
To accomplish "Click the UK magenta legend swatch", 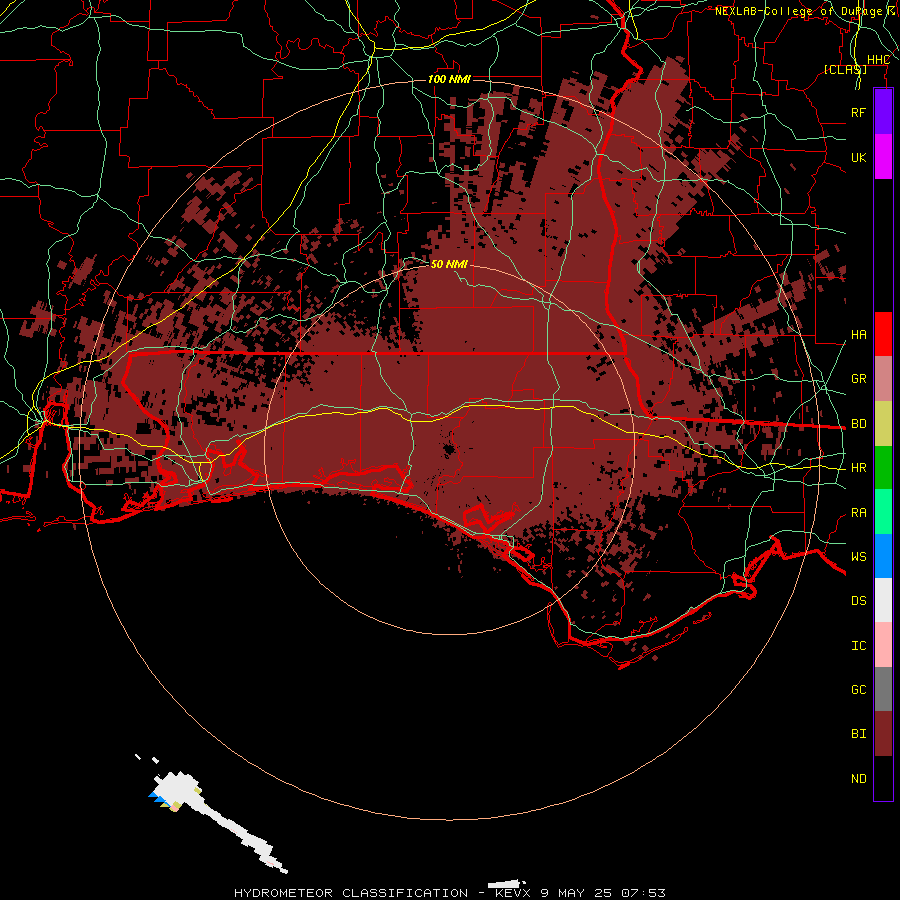I will pos(883,157).
